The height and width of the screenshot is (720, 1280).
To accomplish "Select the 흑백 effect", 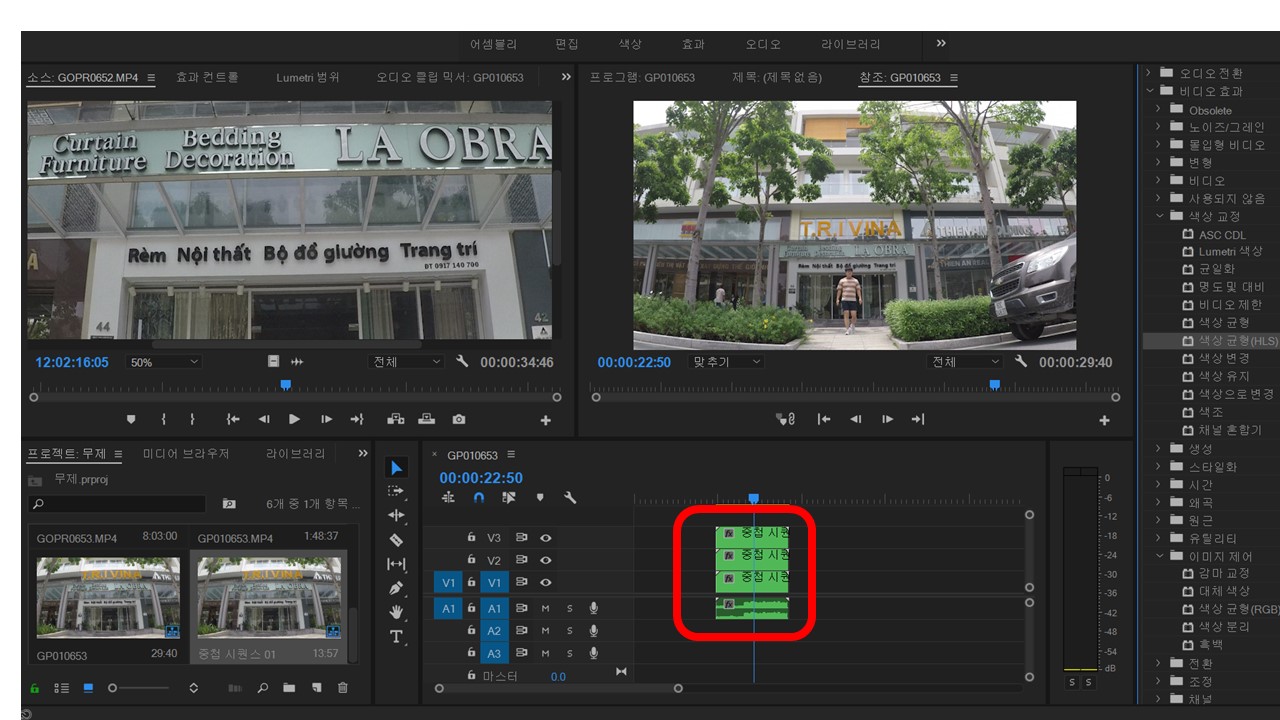I will (x=1210, y=645).
